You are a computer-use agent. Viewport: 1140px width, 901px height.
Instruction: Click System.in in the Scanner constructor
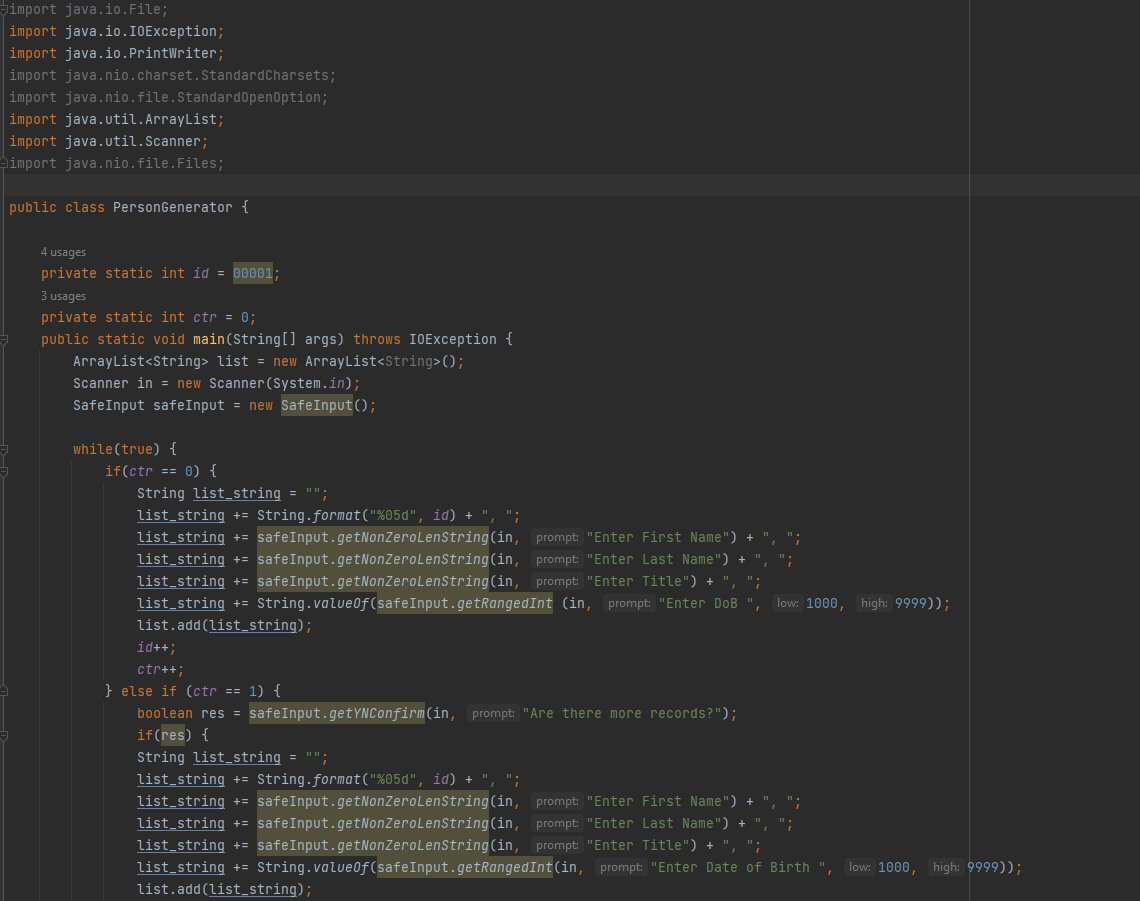(x=308, y=383)
